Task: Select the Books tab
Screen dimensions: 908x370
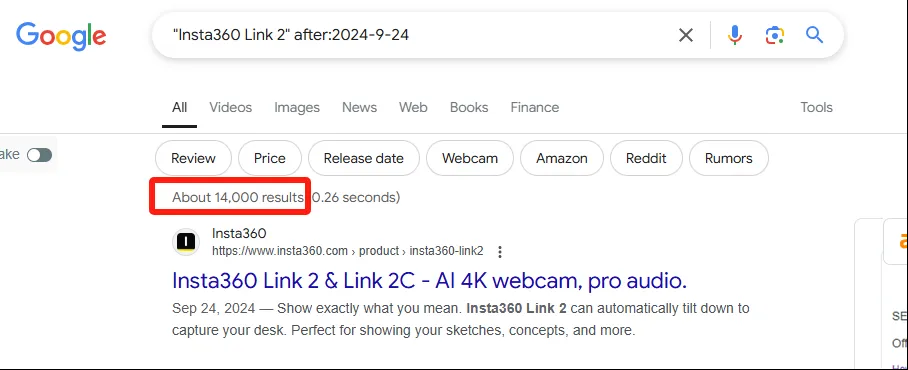Action: click(468, 107)
